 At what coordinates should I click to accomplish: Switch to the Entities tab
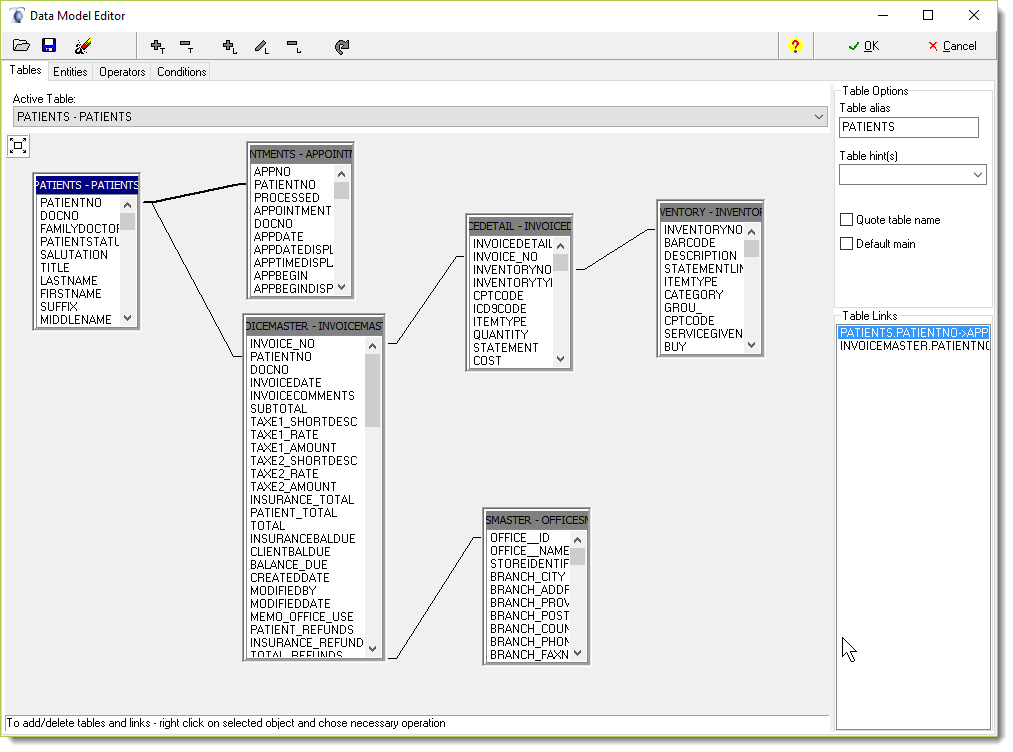coord(70,72)
